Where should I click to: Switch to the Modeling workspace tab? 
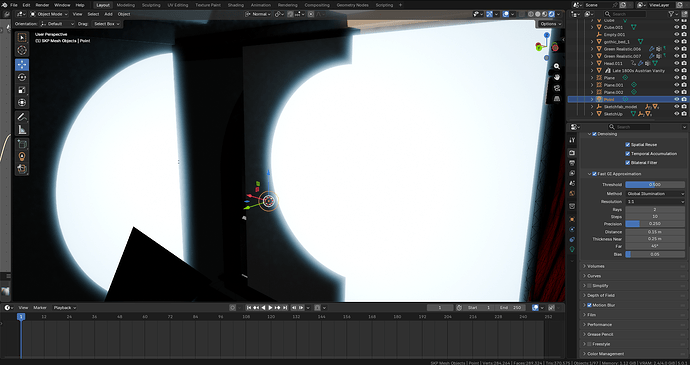click(x=126, y=5)
